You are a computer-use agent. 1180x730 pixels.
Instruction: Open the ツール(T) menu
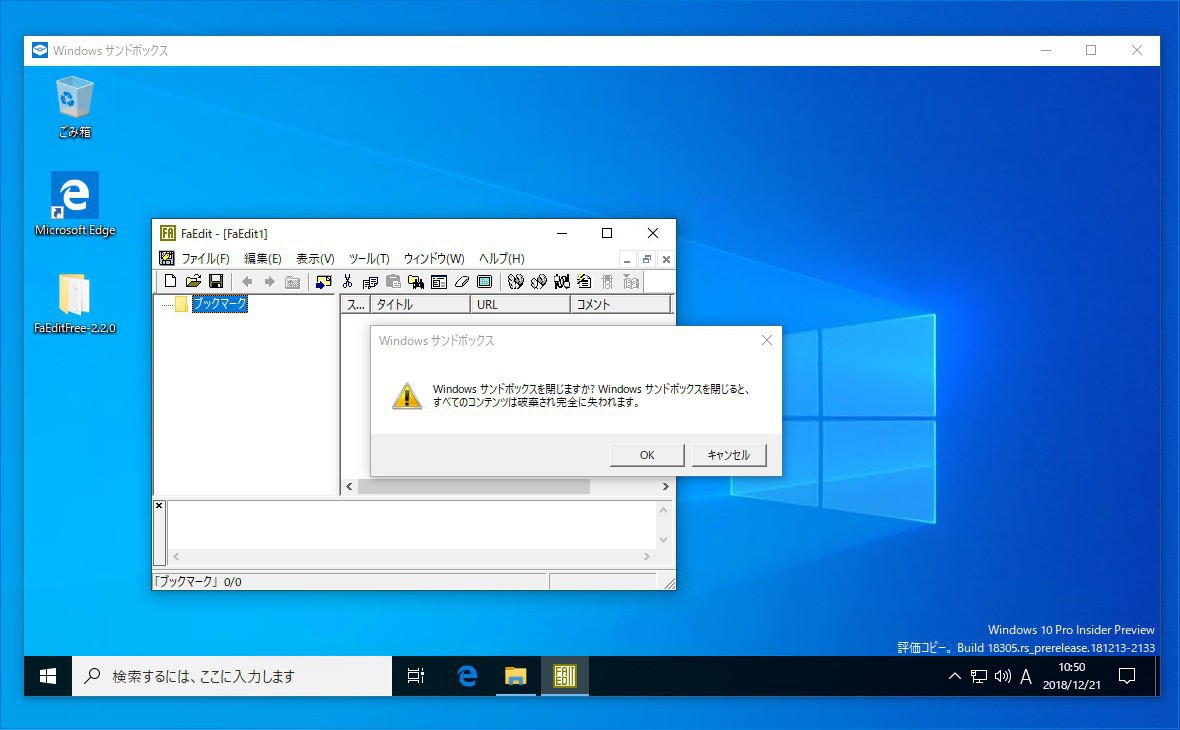(x=369, y=258)
